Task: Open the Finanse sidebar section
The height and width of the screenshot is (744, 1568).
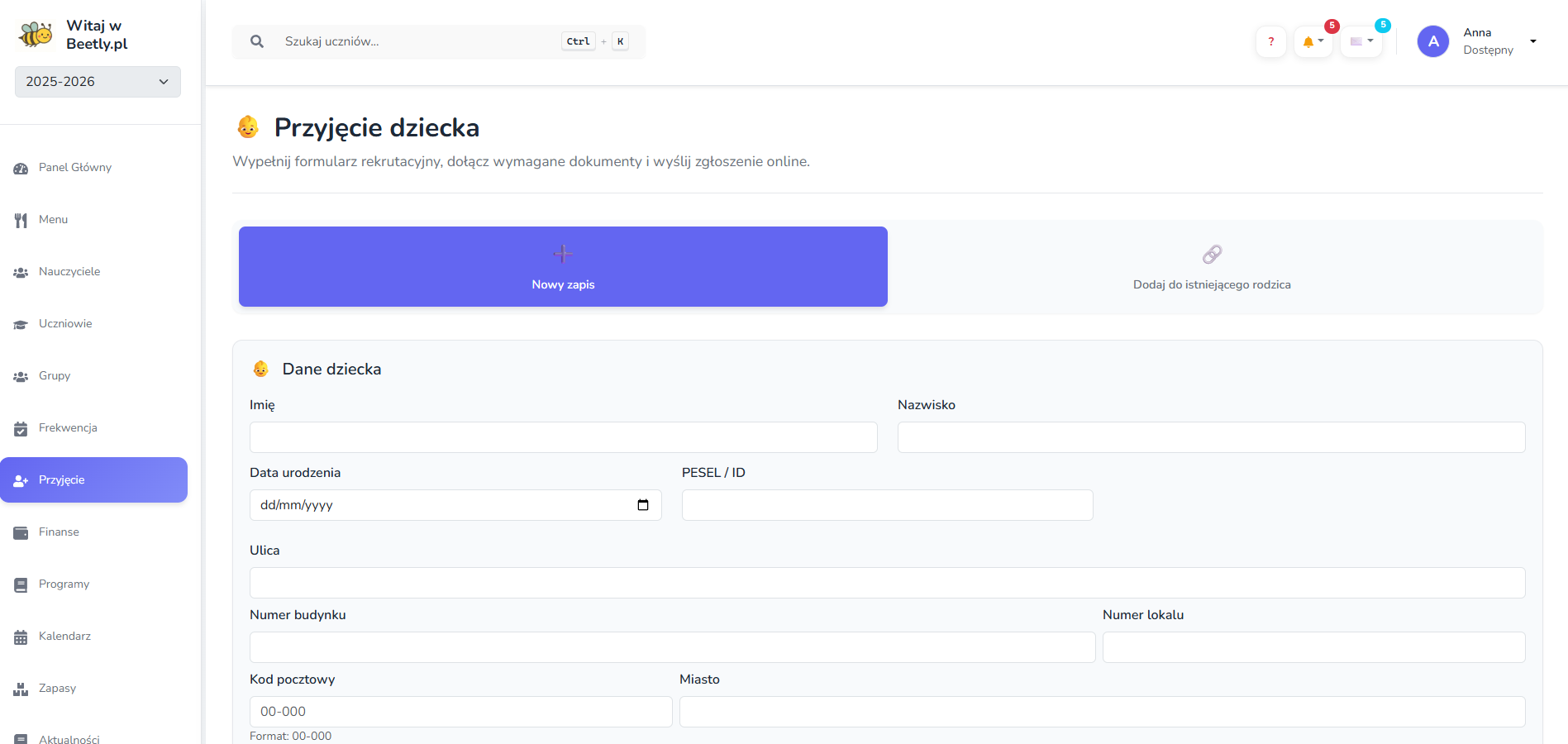Action: tap(59, 532)
